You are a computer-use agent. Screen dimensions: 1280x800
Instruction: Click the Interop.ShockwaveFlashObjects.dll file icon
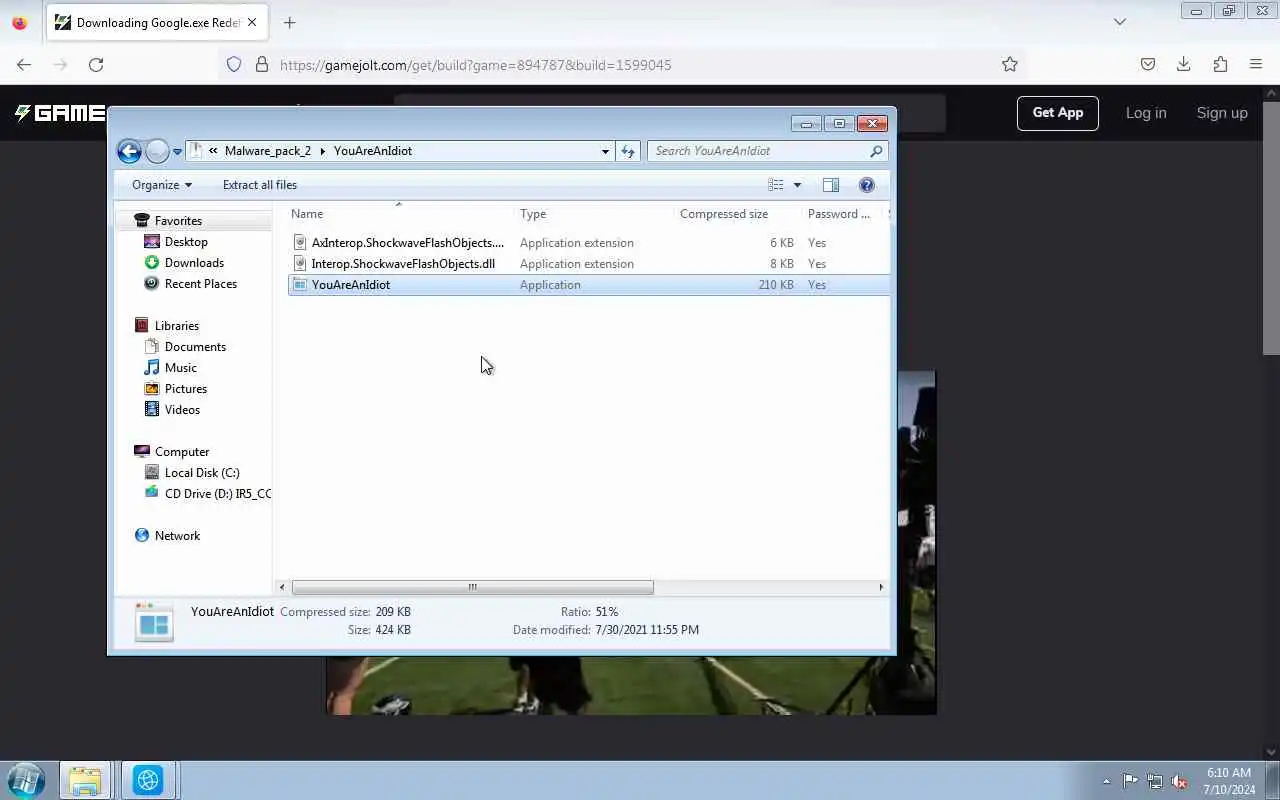(300, 264)
